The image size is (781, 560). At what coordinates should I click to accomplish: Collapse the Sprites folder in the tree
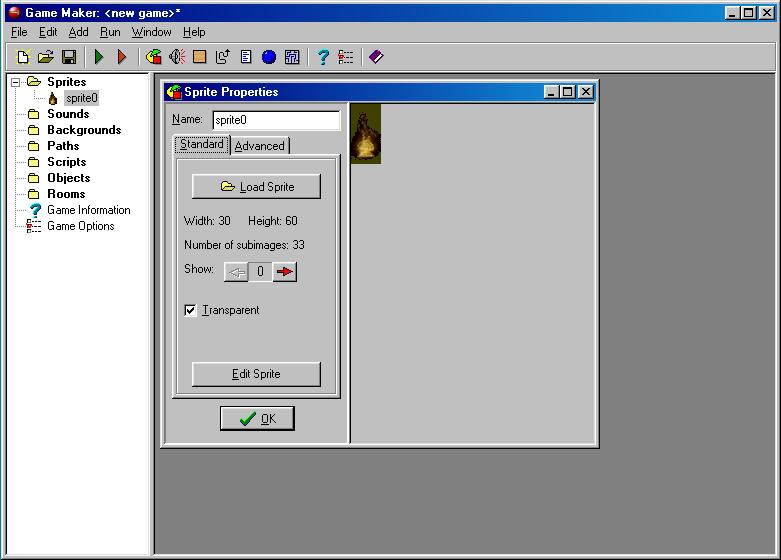coord(16,82)
